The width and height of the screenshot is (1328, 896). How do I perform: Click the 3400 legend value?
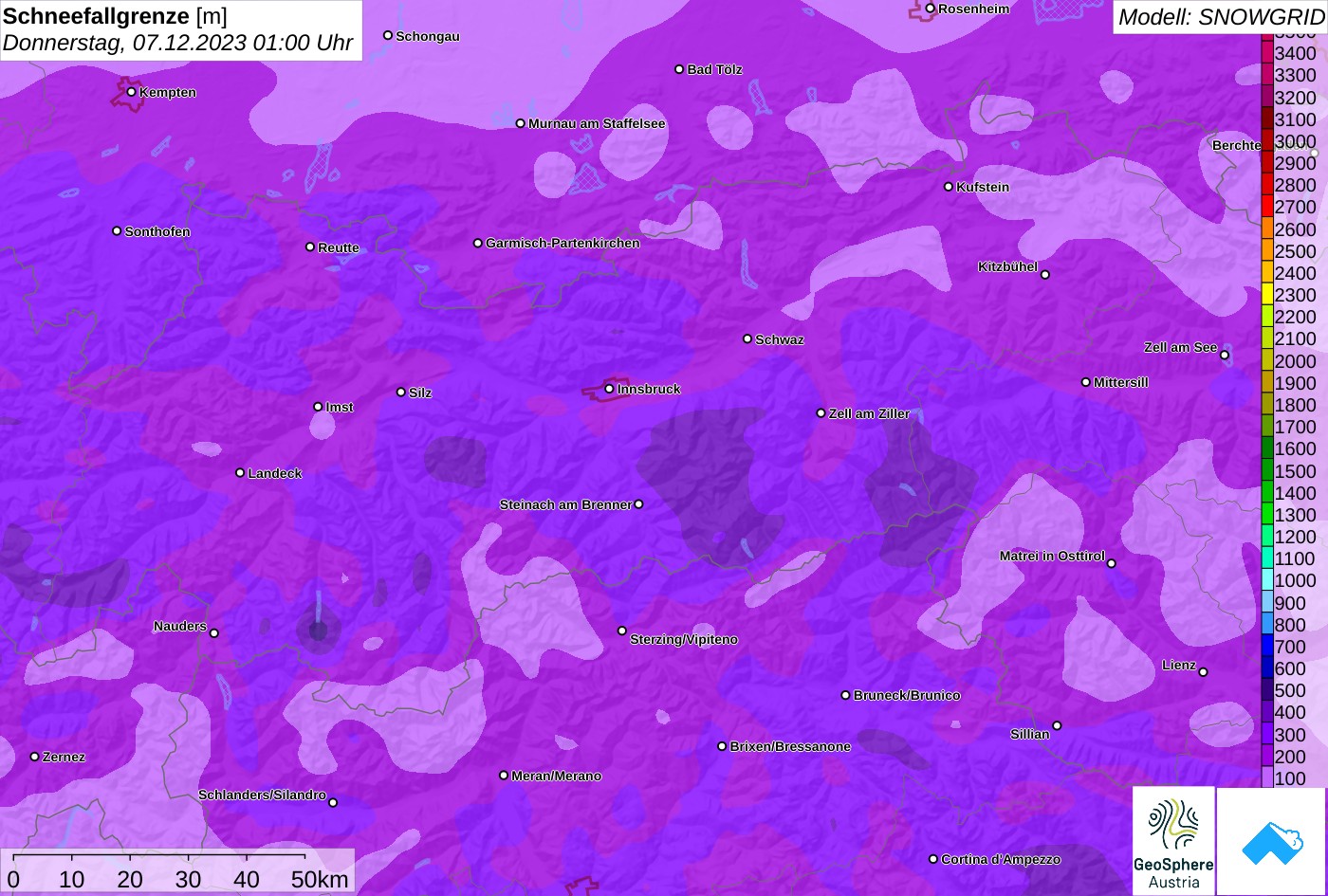(x=1296, y=54)
